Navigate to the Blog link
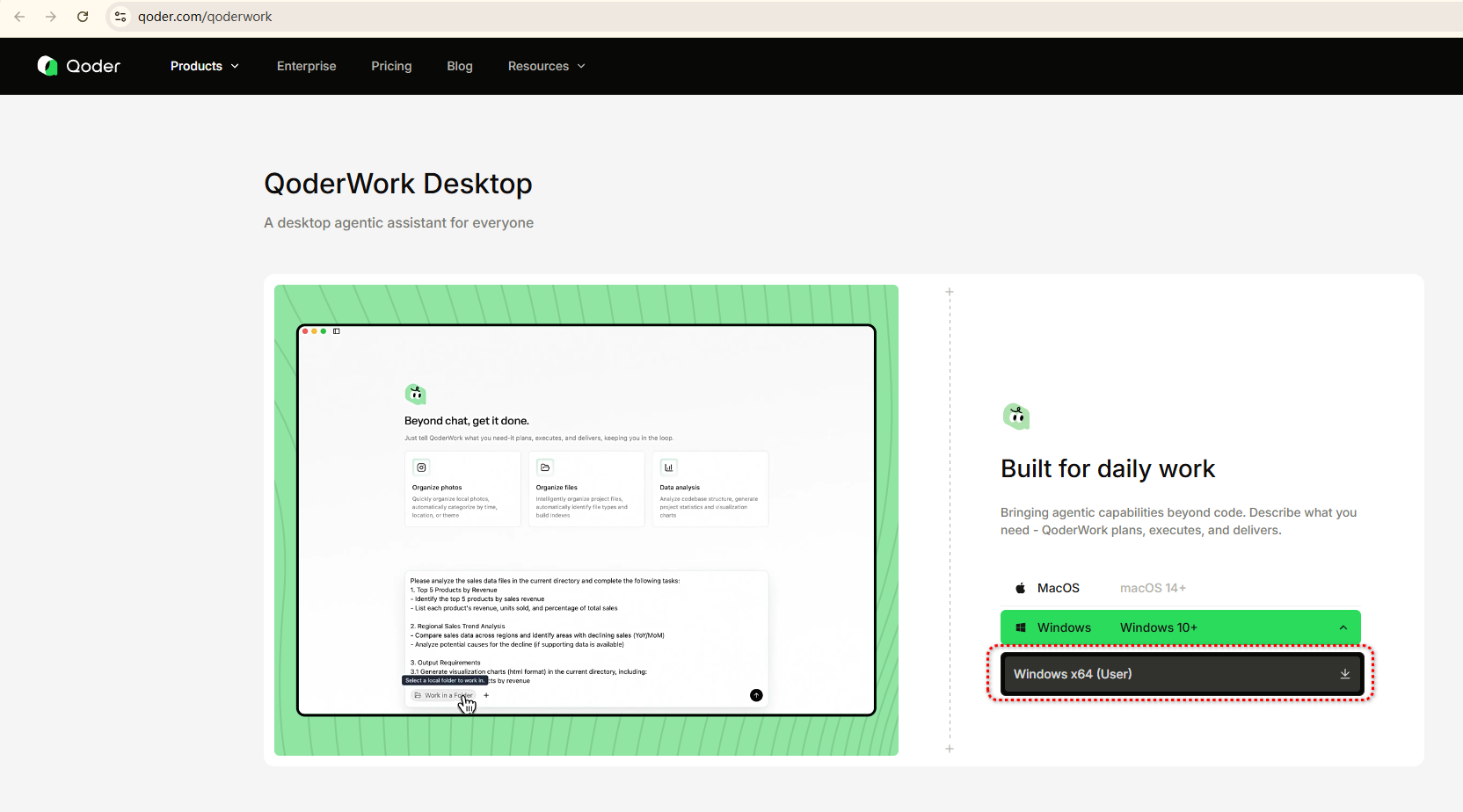1463x812 pixels. point(459,66)
